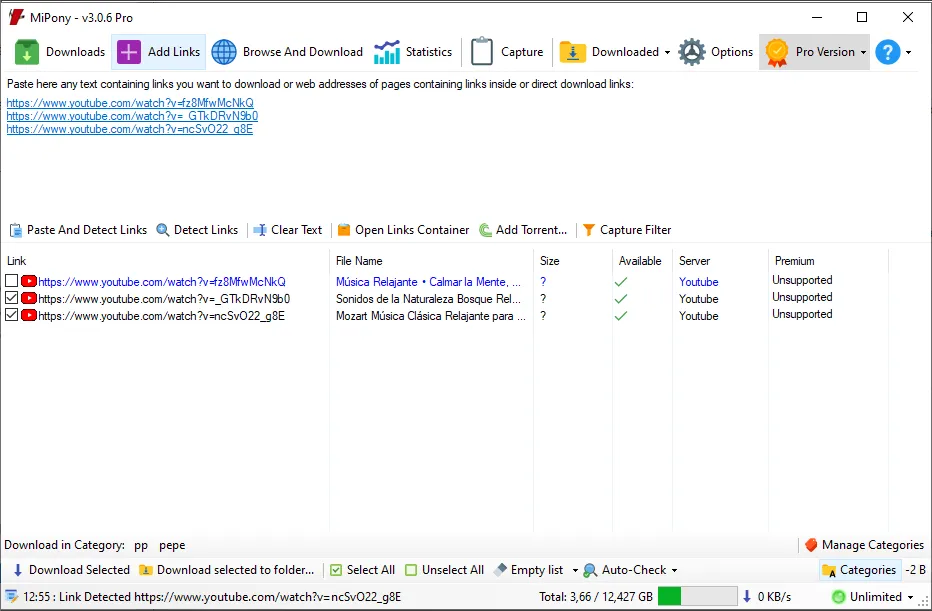Image resolution: width=932 pixels, height=611 pixels.
Task: Switch to the Downloads tab label
Action: 75,52
